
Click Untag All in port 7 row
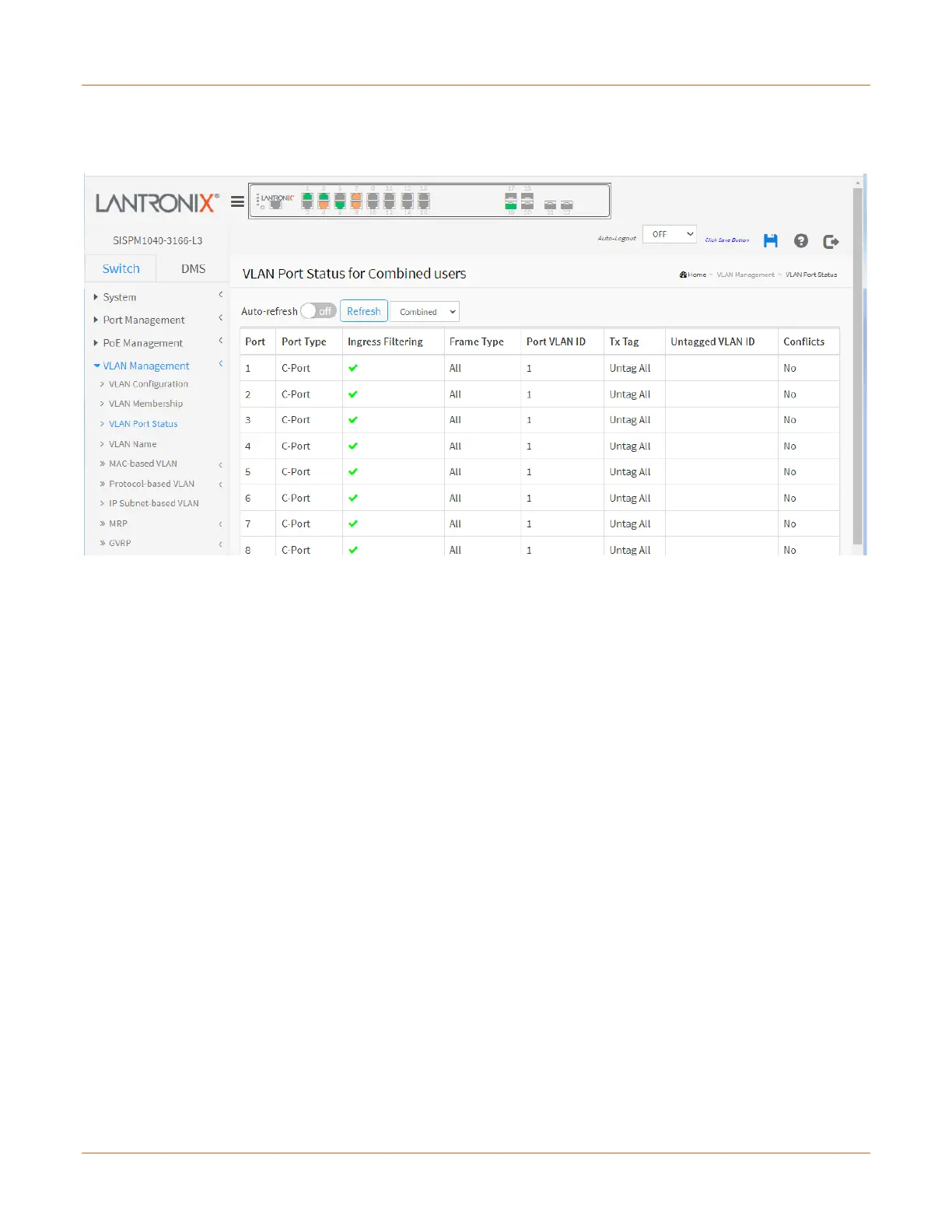[x=630, y=524]
